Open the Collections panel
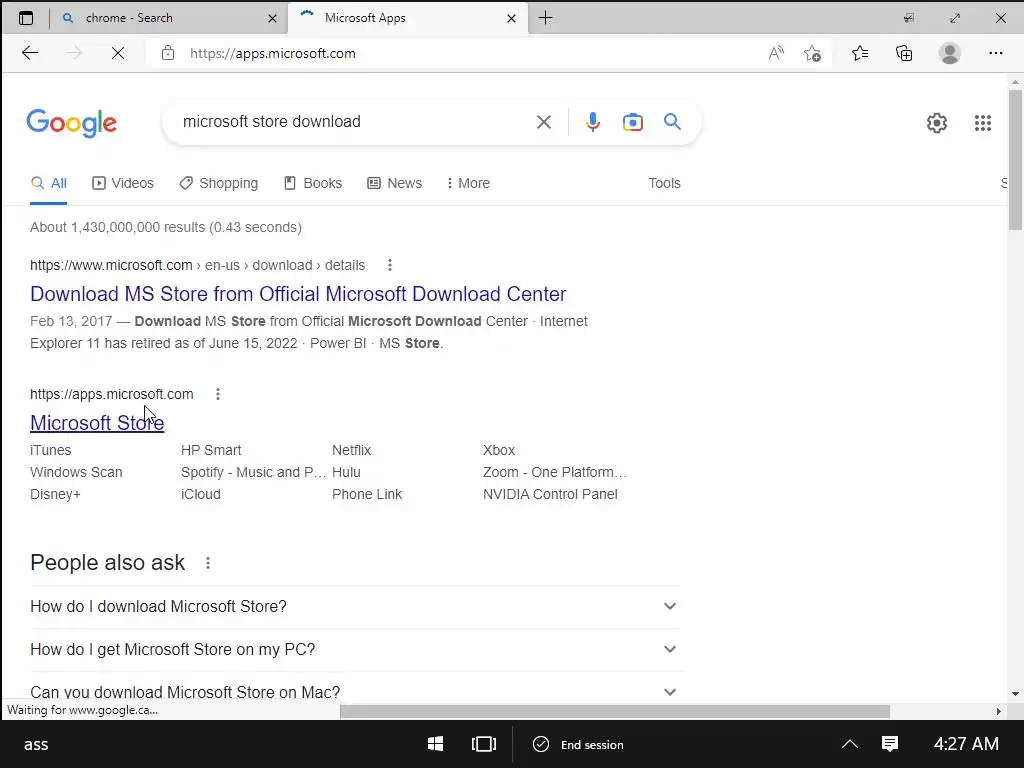Screen dimensions: 1024x768 pyautogui.click(x=904, y=53)
